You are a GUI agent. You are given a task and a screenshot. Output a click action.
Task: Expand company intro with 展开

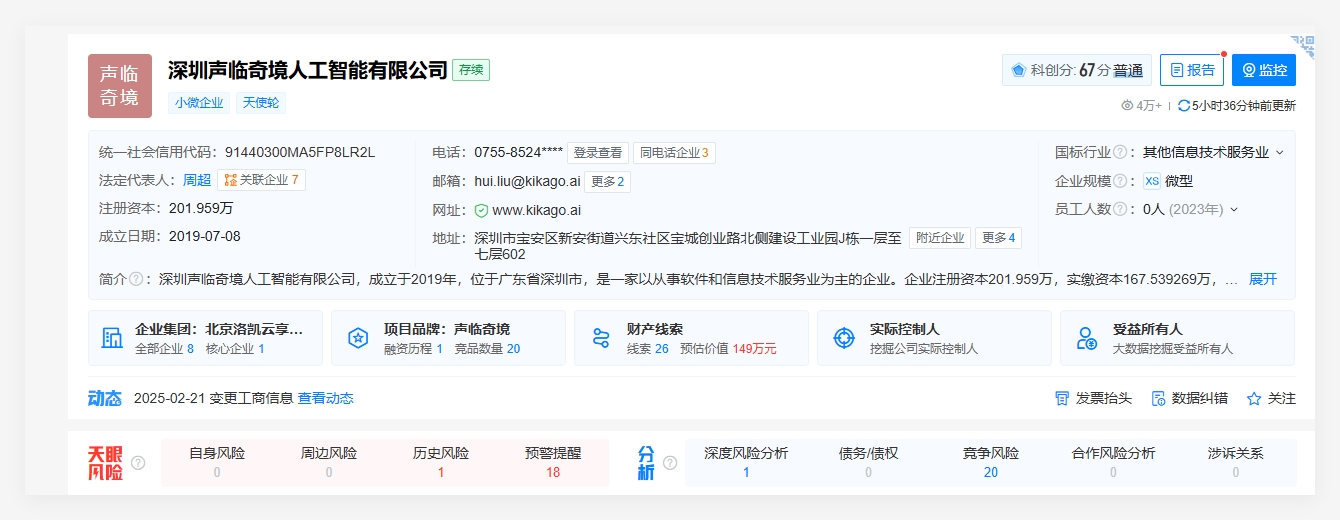tap(1262, 279)
